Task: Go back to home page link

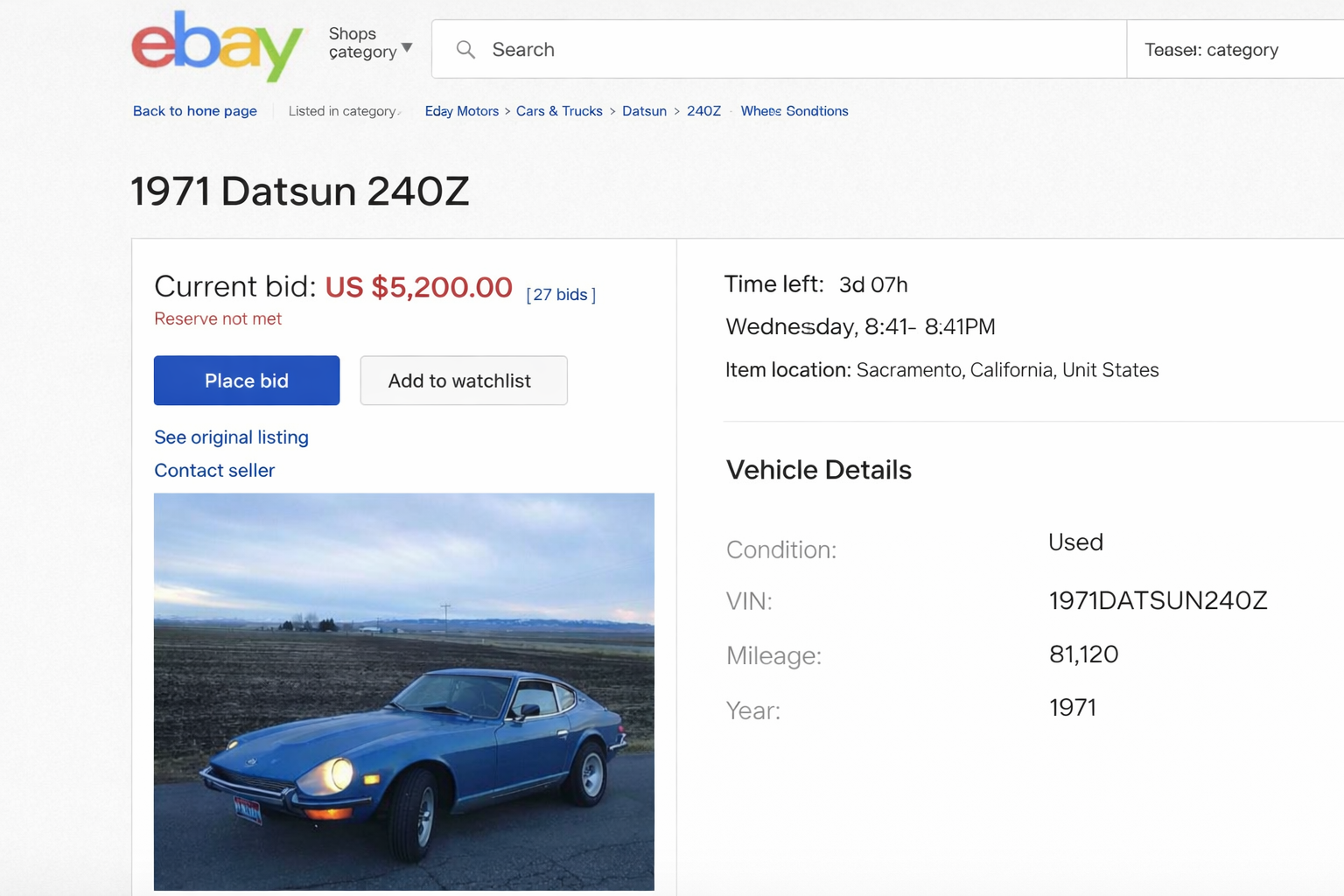Action: click(195, 111)
